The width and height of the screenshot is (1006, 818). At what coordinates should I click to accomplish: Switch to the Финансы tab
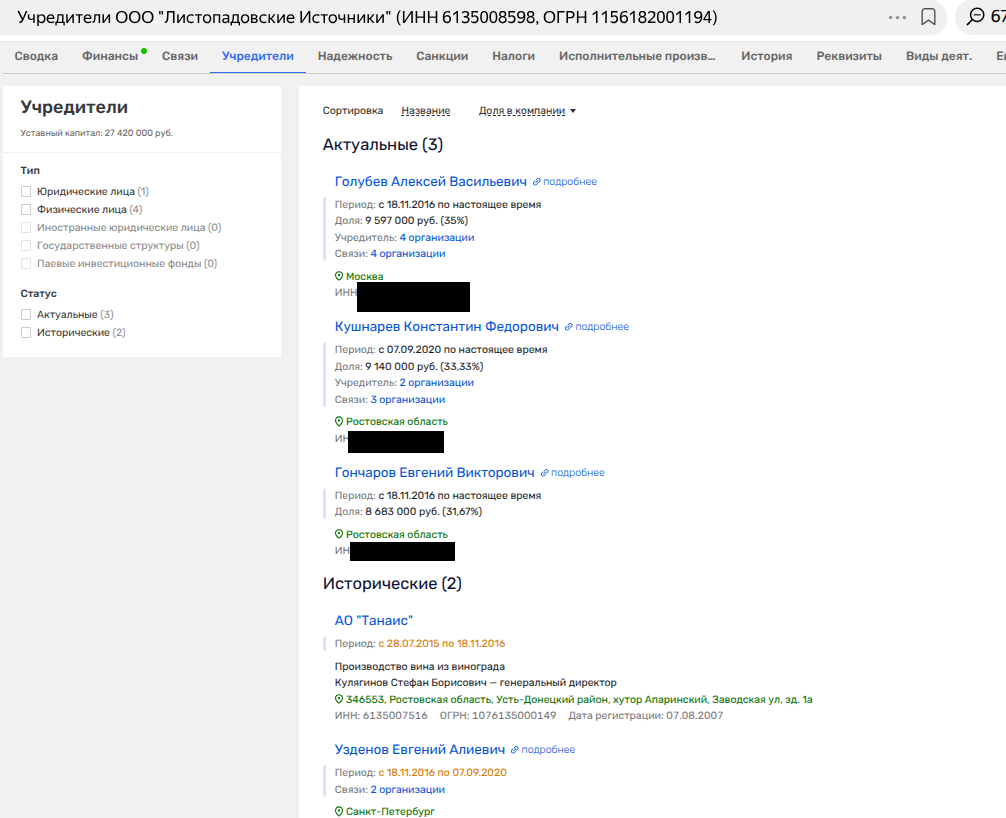click(x=110, y=56)
